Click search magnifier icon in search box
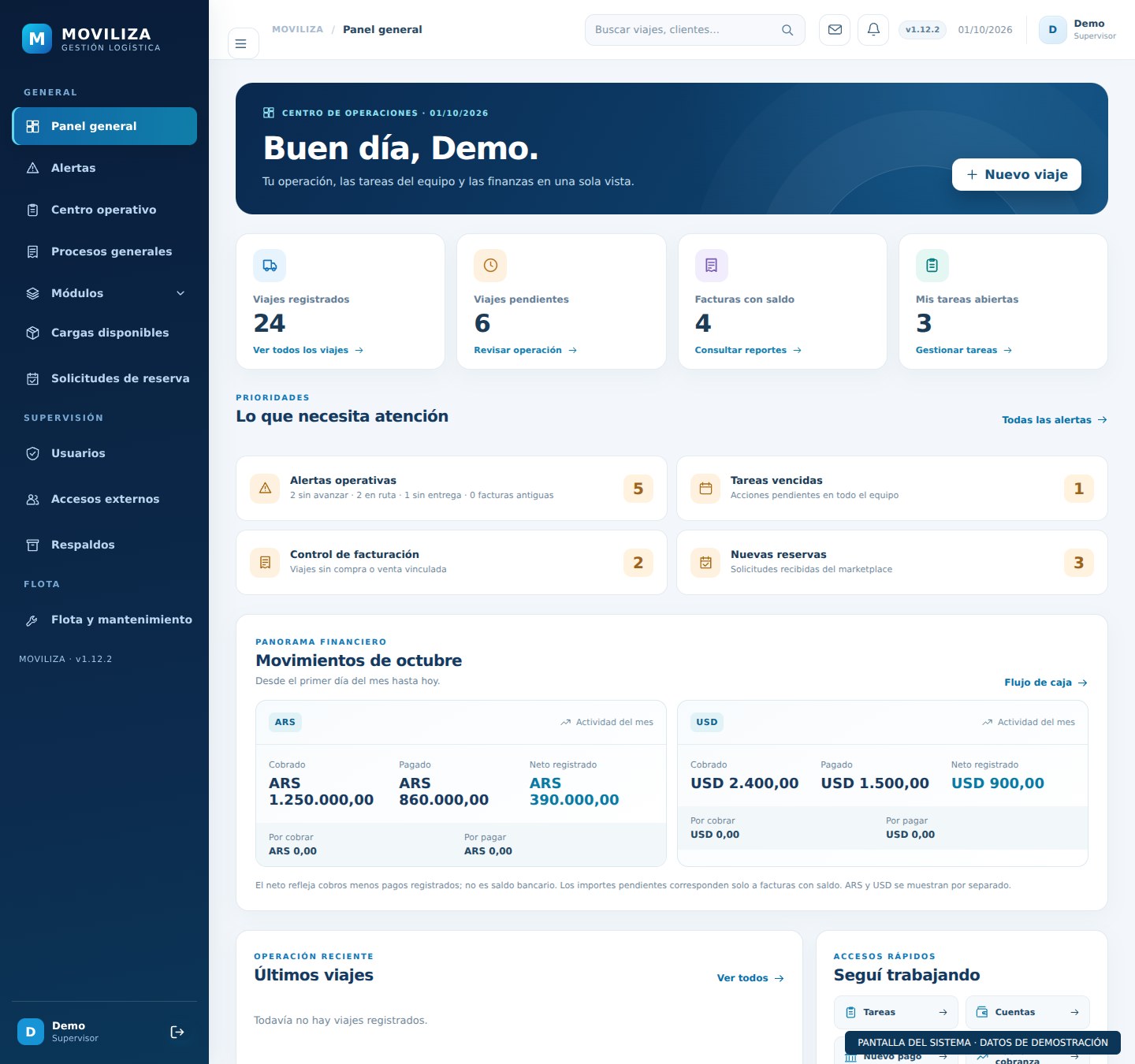The image size is (1135, 1064). coord(787,30)
